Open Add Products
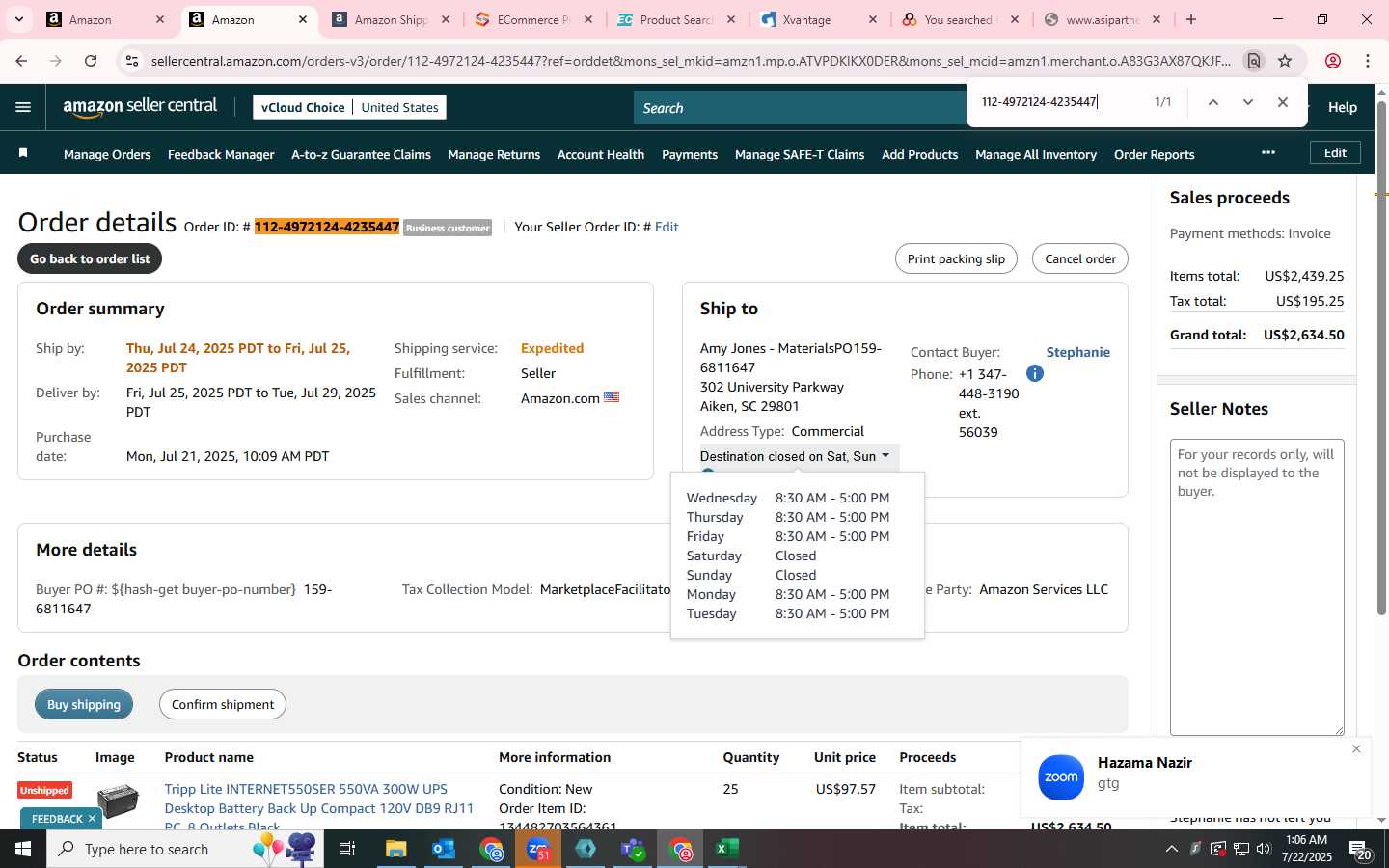 (919, 154)
